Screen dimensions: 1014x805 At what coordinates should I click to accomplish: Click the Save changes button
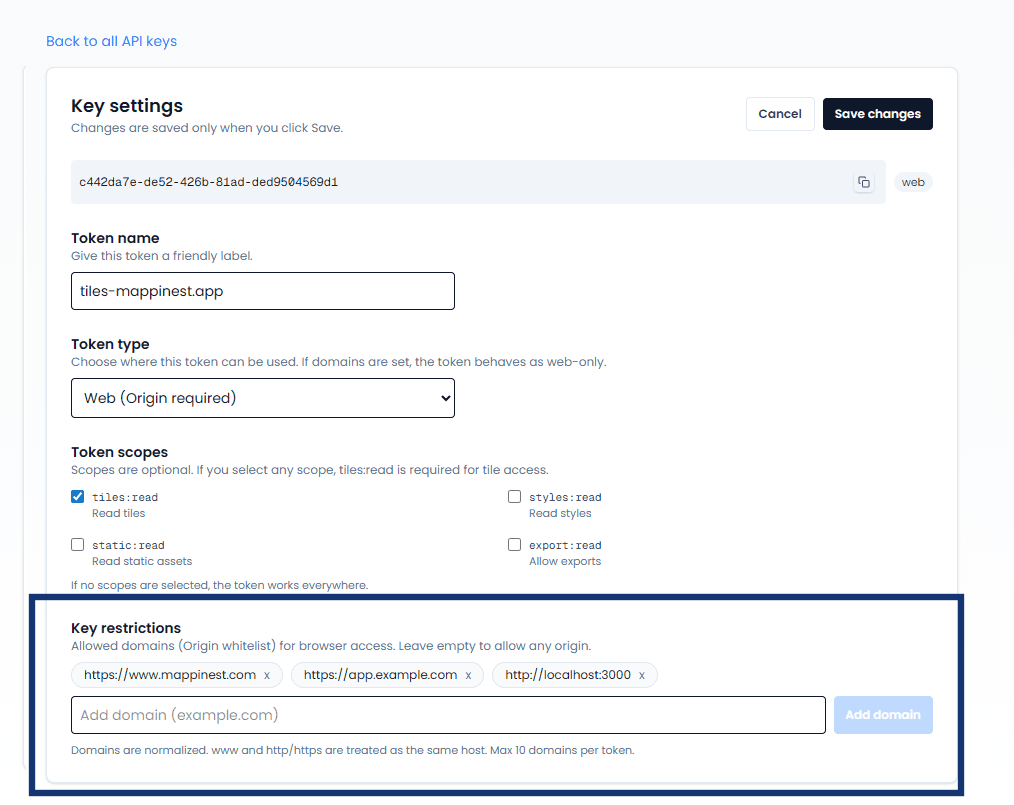[877, 114]
